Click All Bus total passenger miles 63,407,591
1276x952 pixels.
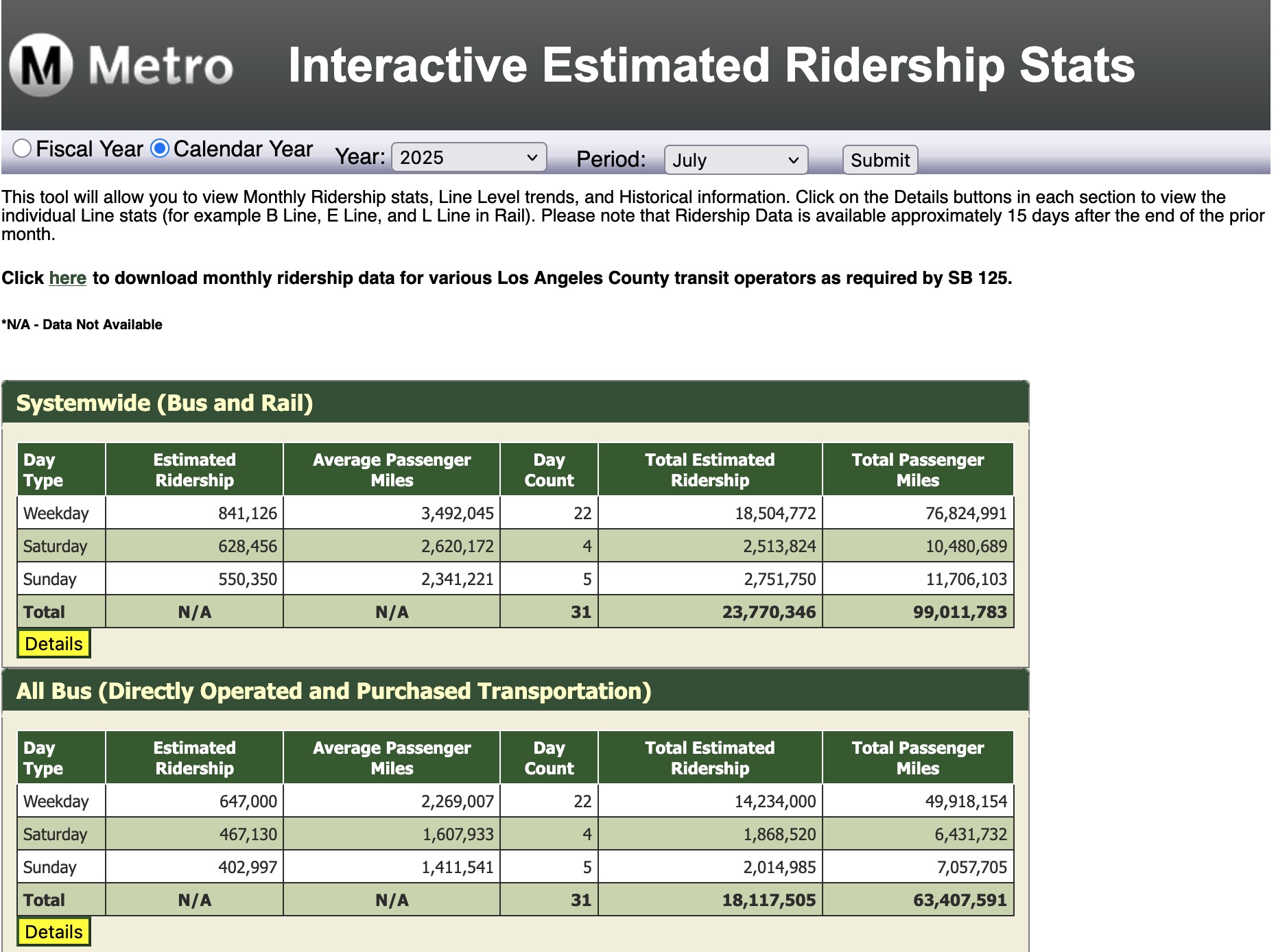960,900
